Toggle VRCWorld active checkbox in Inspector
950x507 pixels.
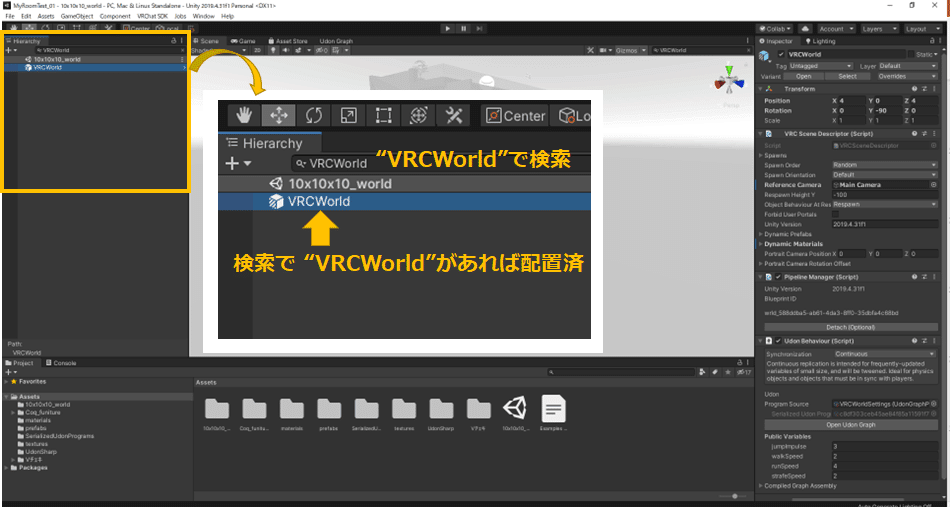click(x=781, y=55)
